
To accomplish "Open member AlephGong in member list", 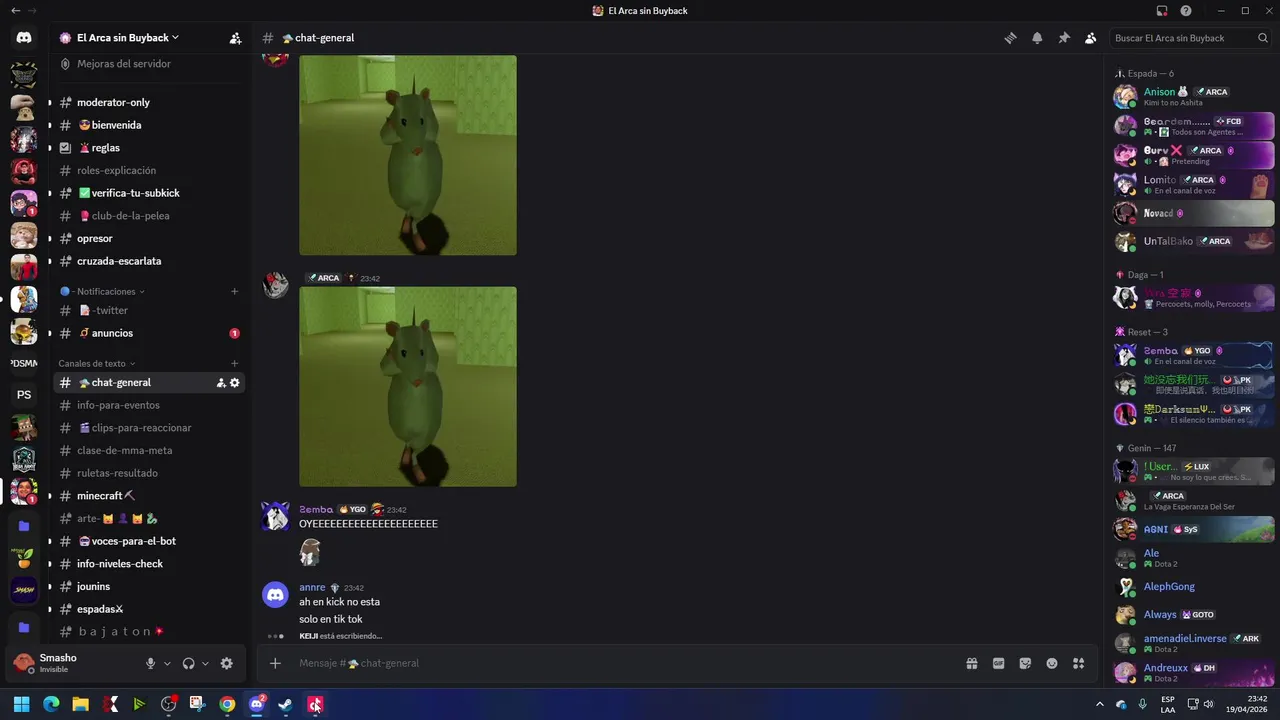I will point(1193,587).
